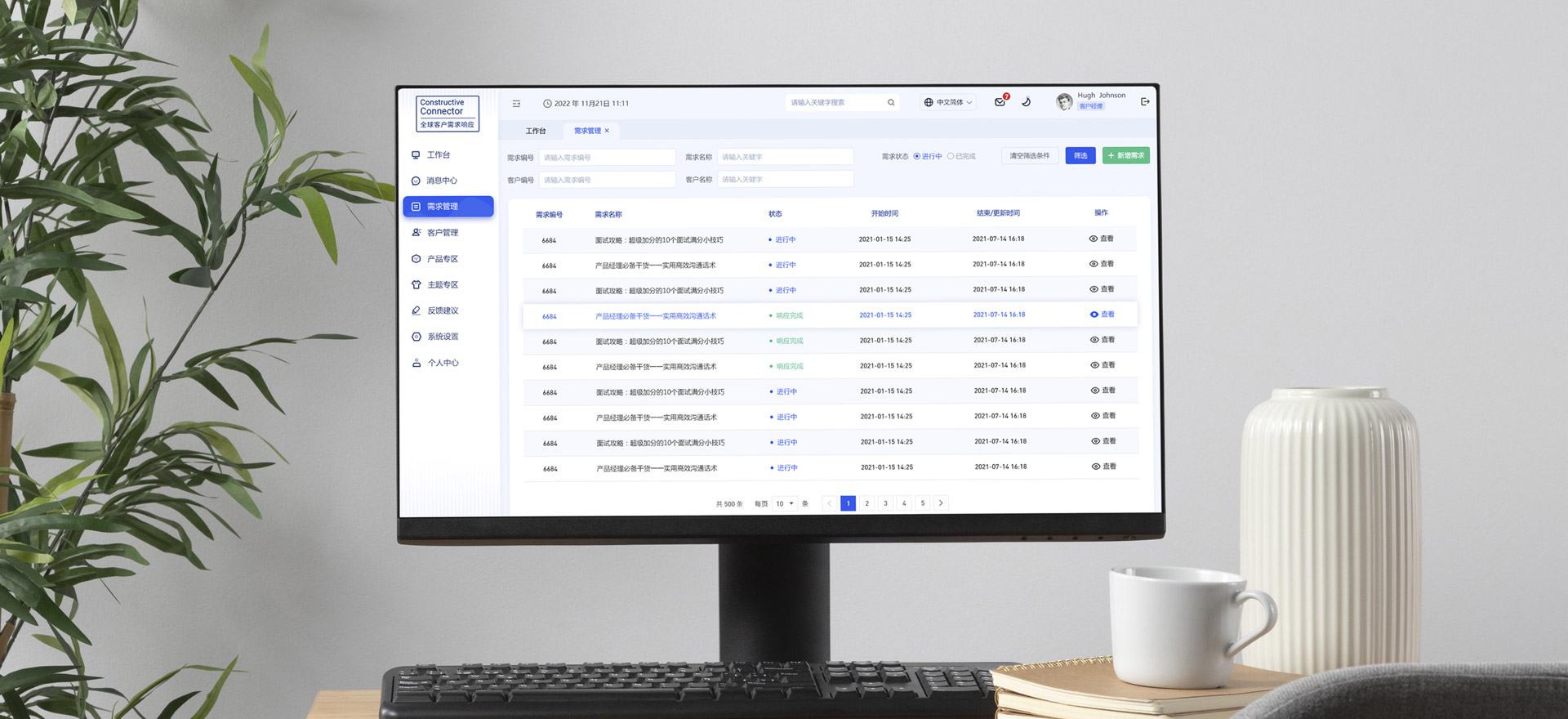
Task: Click the 需求编号 column header
Action: 549,215
